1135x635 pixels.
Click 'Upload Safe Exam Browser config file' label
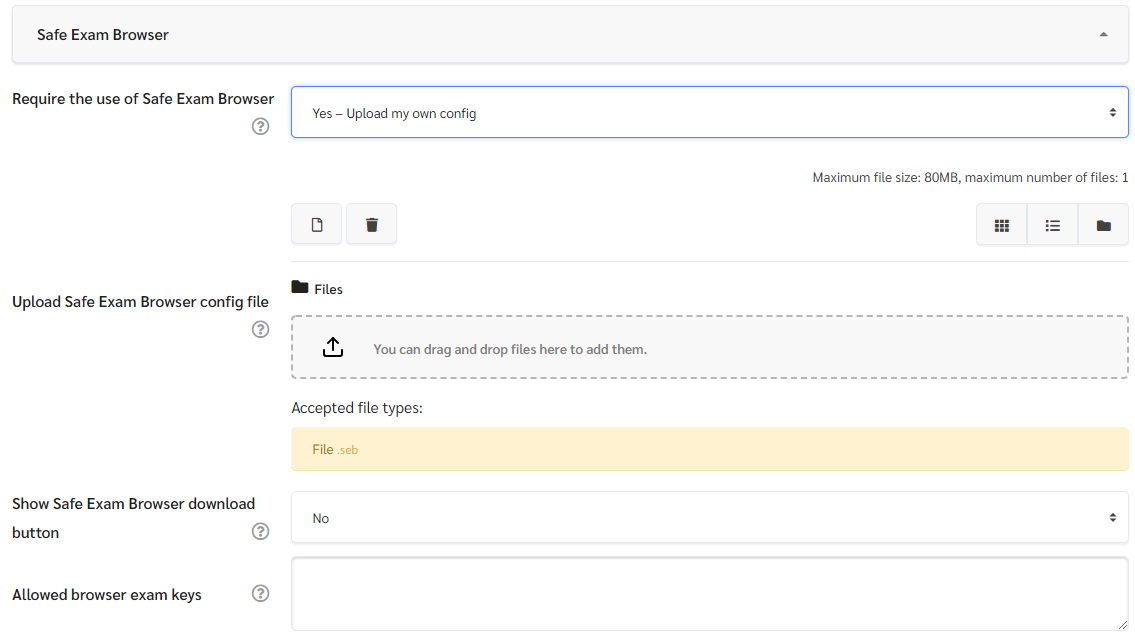[x=140, y=302]
